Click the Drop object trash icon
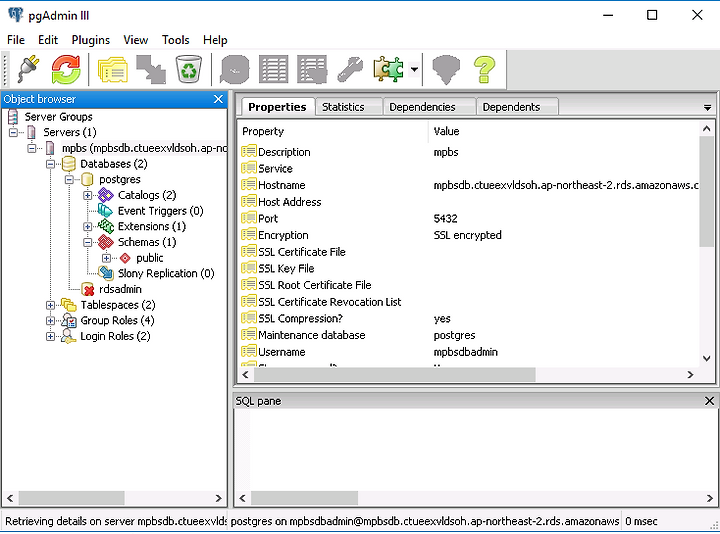The width and height of the screenshot is (720, 534). pyautogui.click(x=189, y=69)
